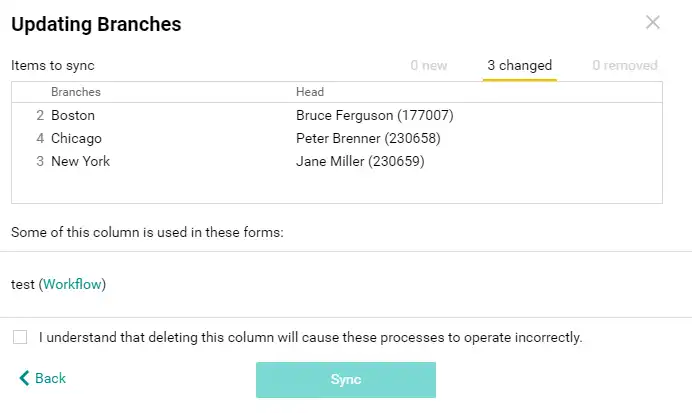692x413 pixels.
Task: Select the New York branch row
Action: (x=337, y=161)
